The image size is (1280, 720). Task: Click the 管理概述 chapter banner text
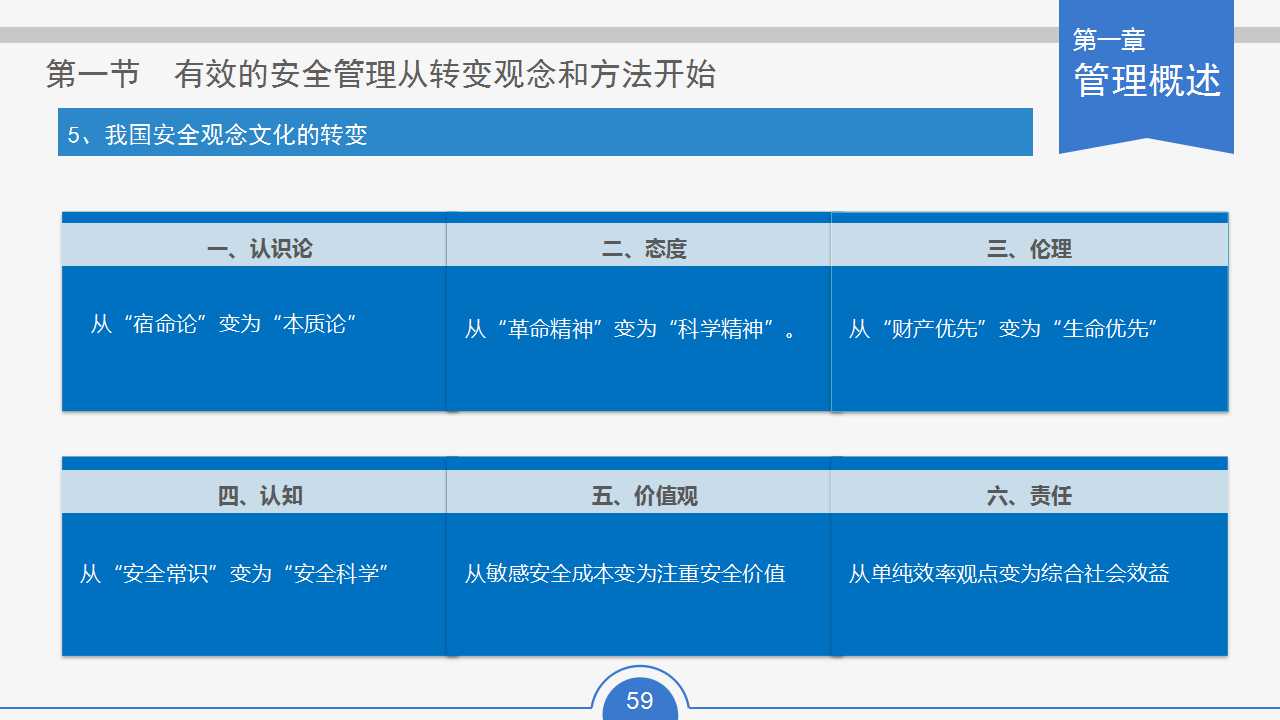click(1148, 81)
